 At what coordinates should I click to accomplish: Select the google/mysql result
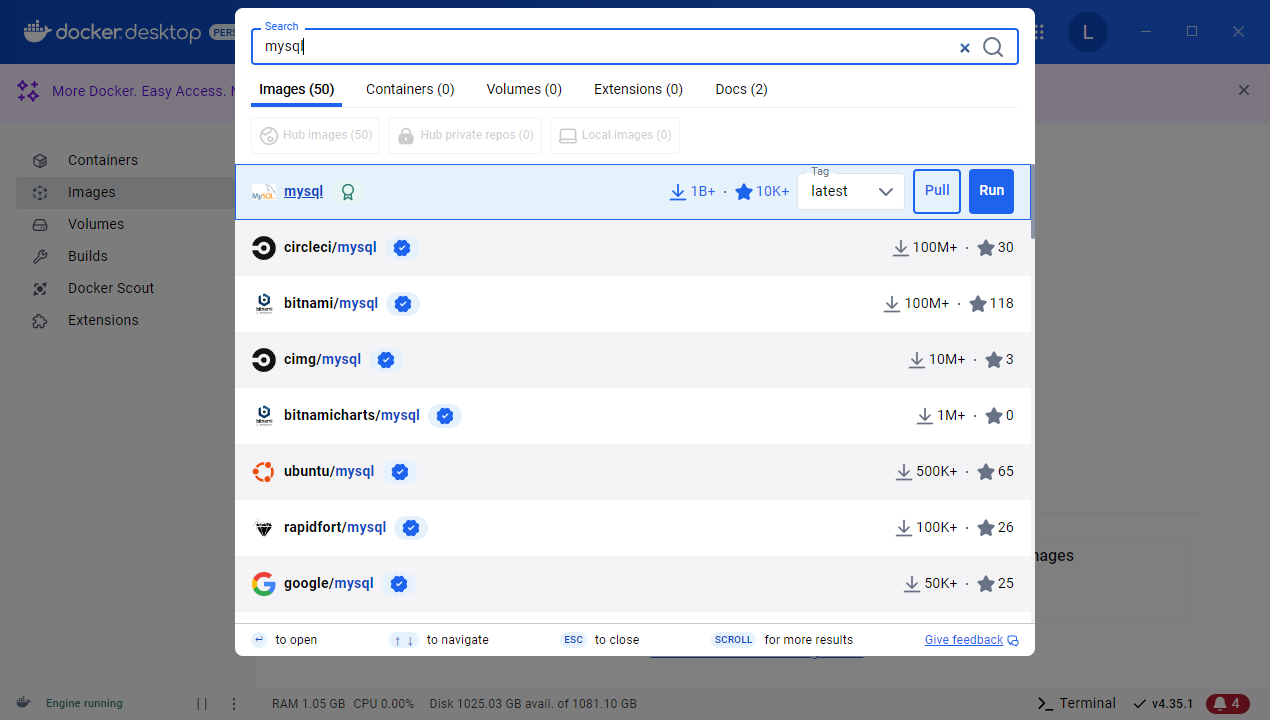click(x=634, y=584)
